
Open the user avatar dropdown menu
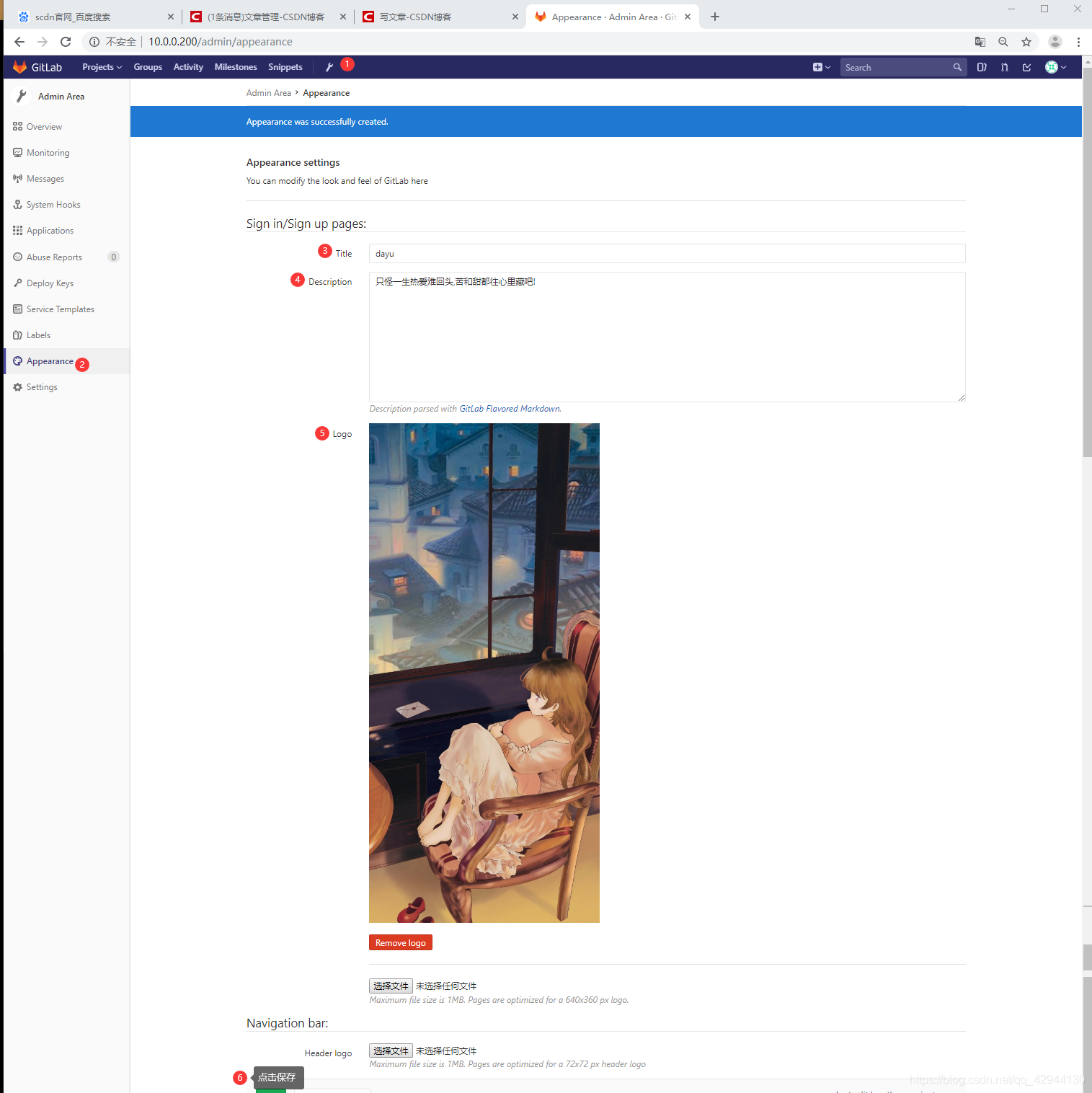(1056, 67)
